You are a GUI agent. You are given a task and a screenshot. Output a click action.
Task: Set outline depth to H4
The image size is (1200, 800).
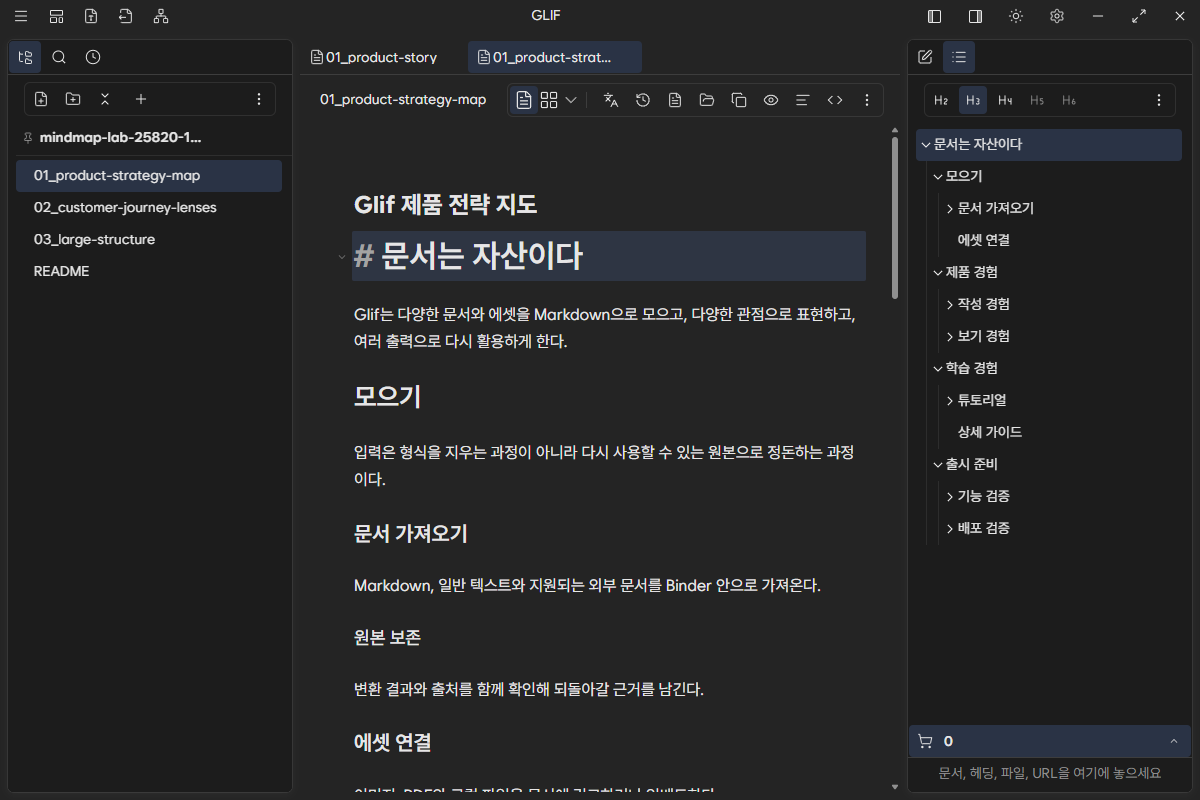(x=1005, y=100)
